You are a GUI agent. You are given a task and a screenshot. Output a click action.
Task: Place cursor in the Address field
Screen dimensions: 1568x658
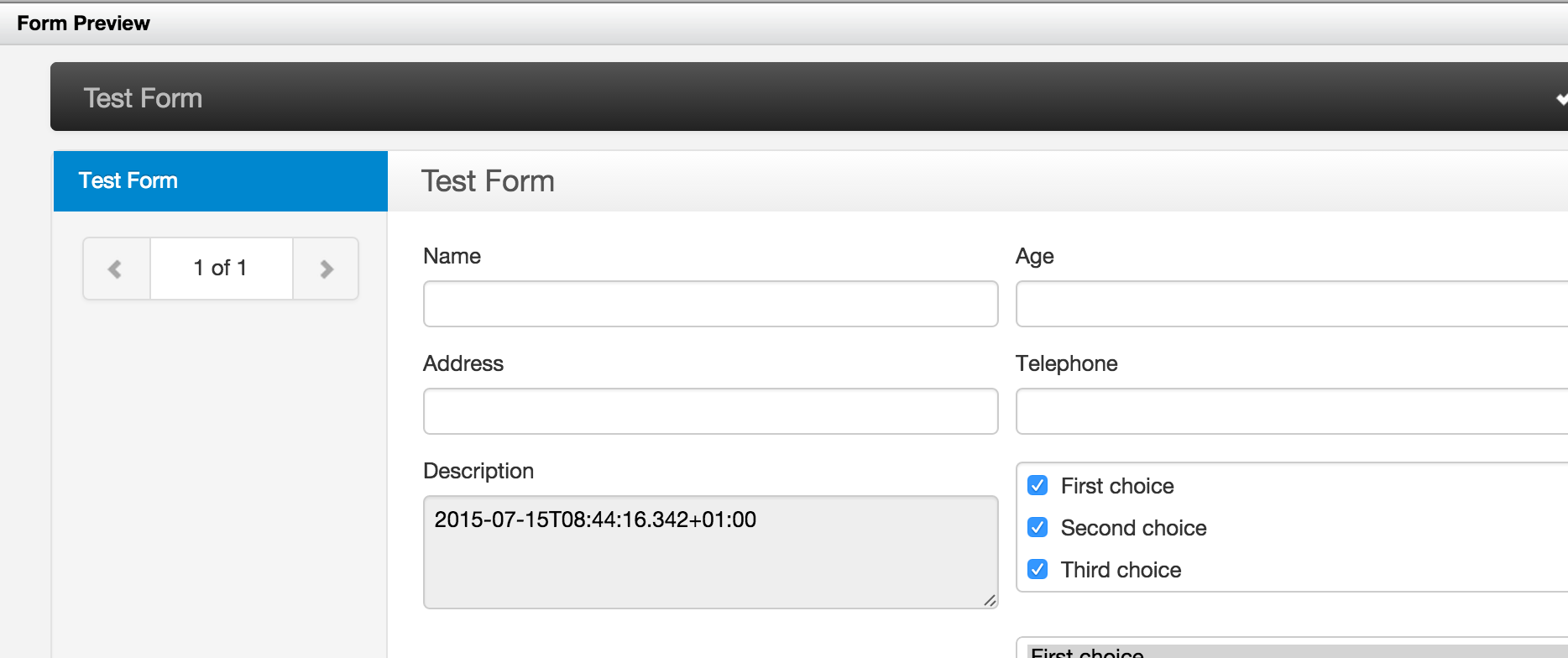coord(710,411)
